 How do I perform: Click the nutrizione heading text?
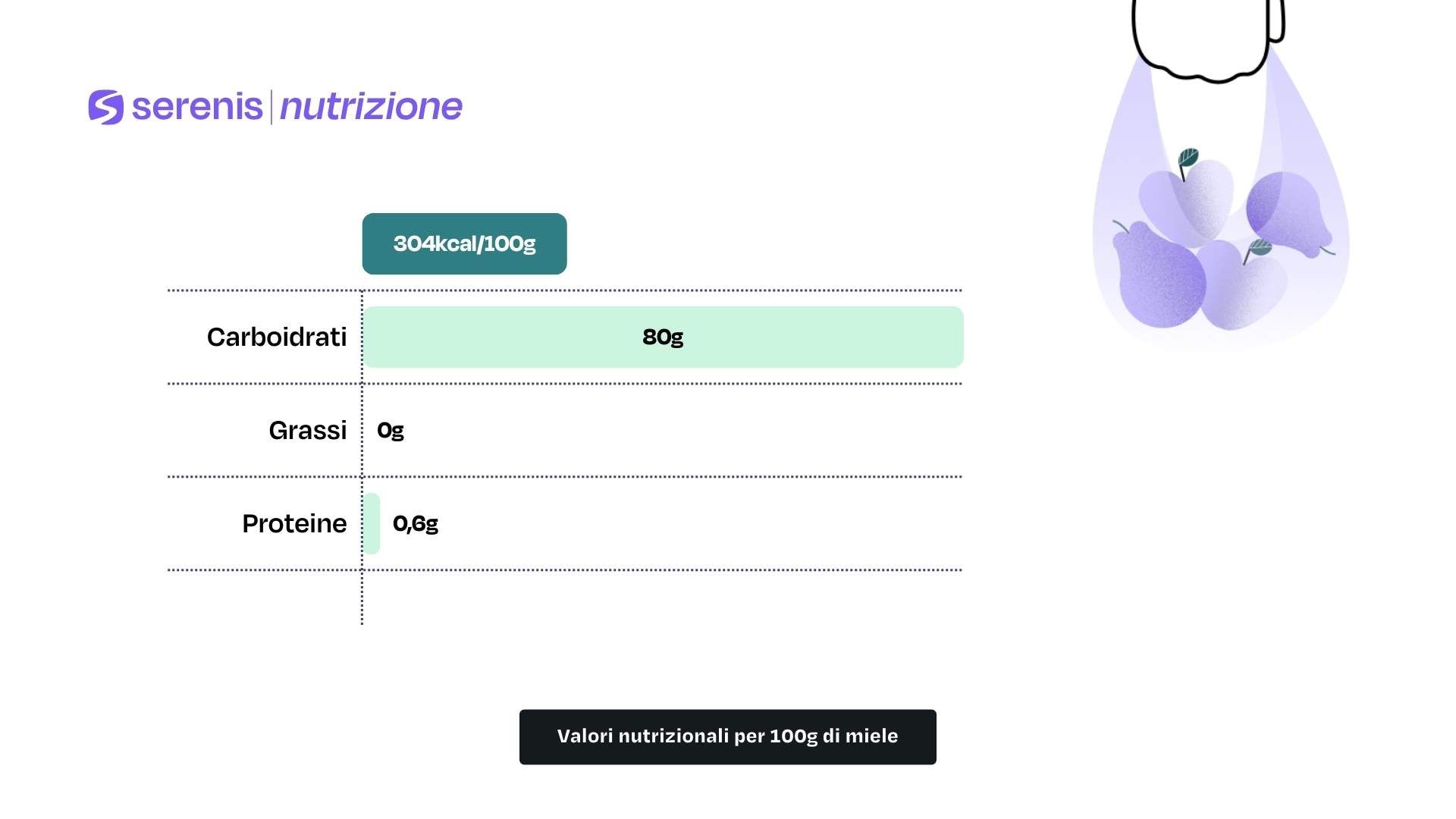pyautogui.click(x=371, y=107)
